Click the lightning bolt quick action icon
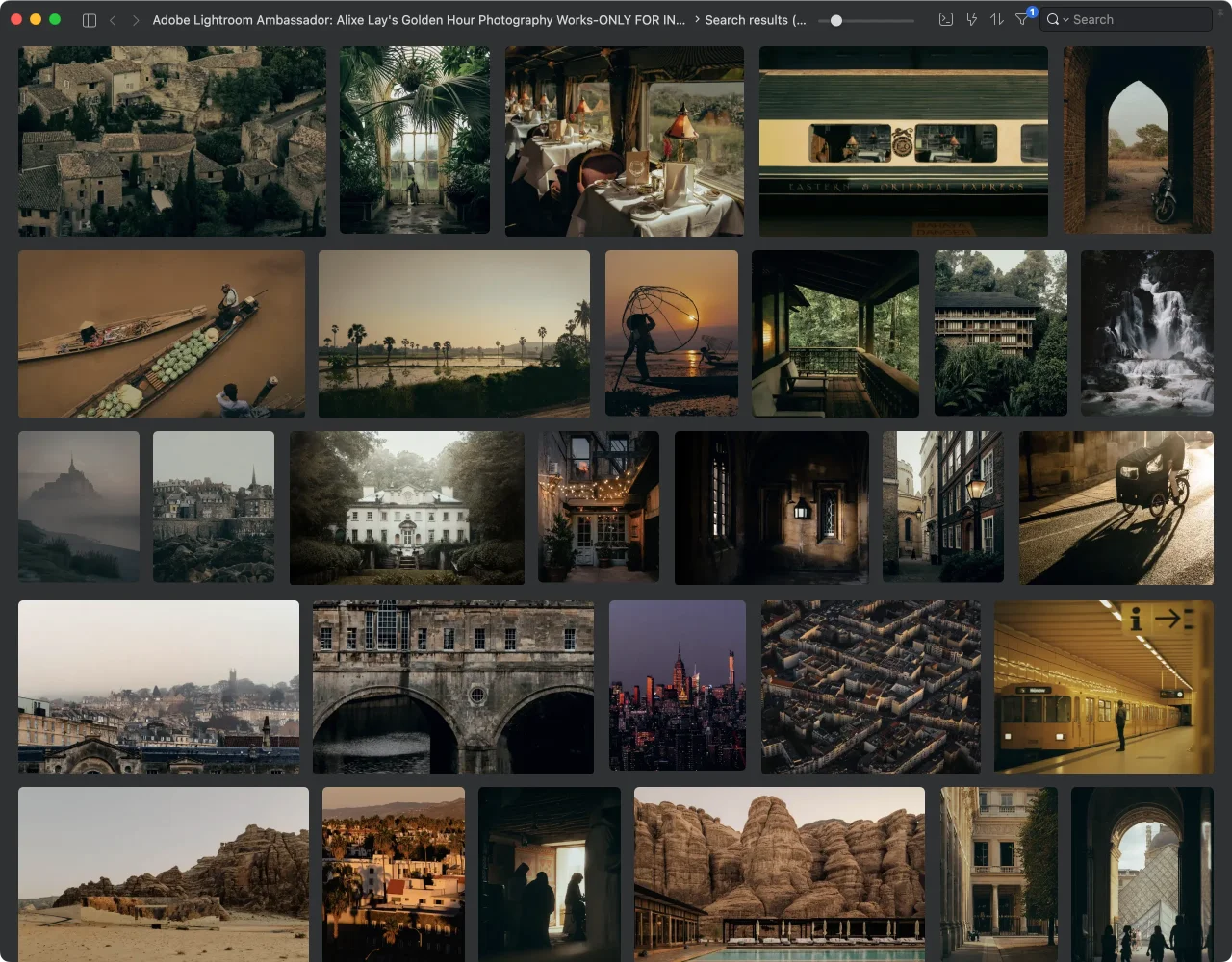Screen dimensions: 1232x962 [x=971, y=19]
